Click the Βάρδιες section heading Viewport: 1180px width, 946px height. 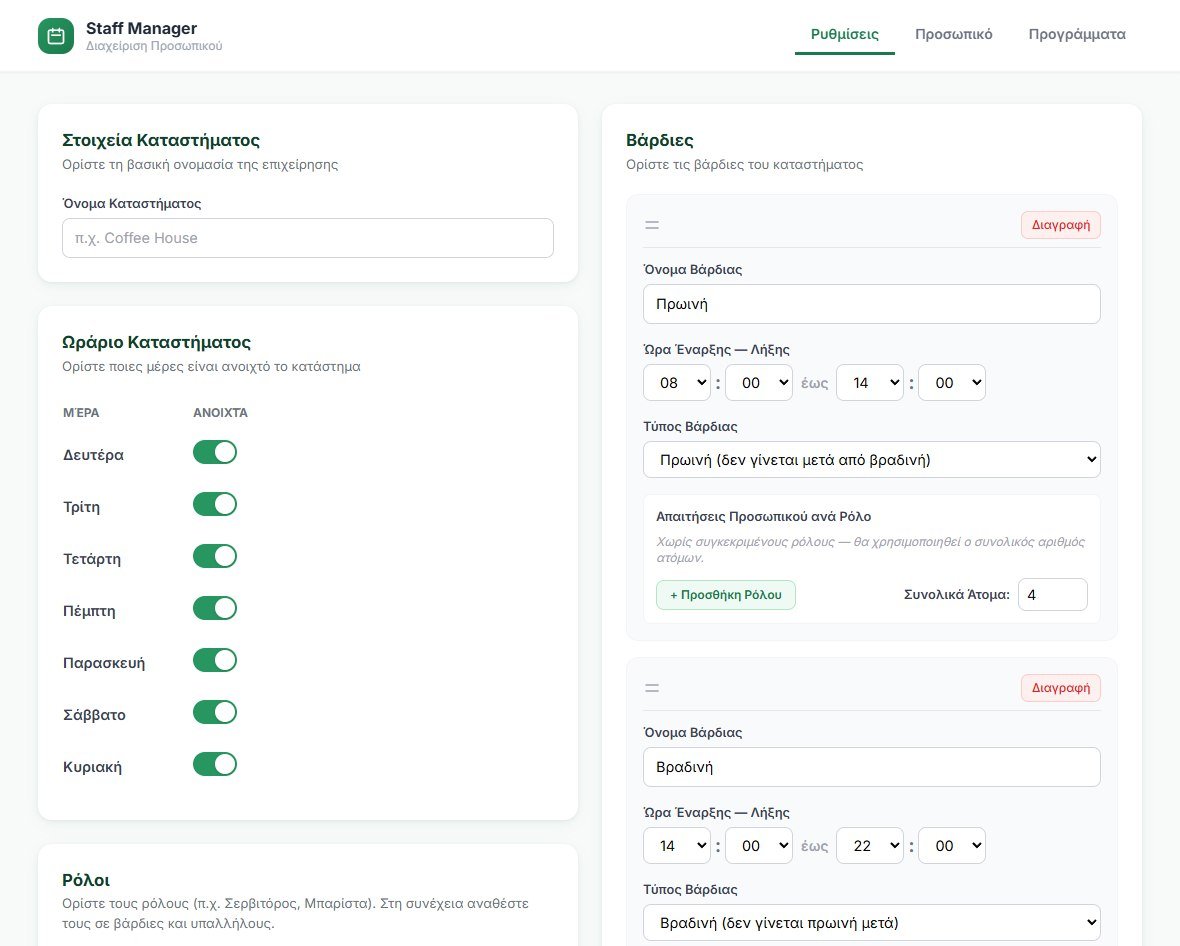660,140
